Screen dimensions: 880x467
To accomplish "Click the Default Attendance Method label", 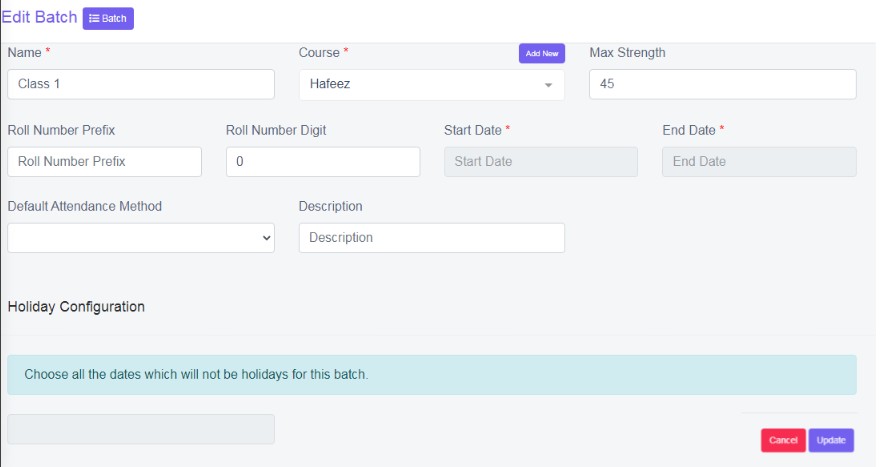I will click(85, 207).
